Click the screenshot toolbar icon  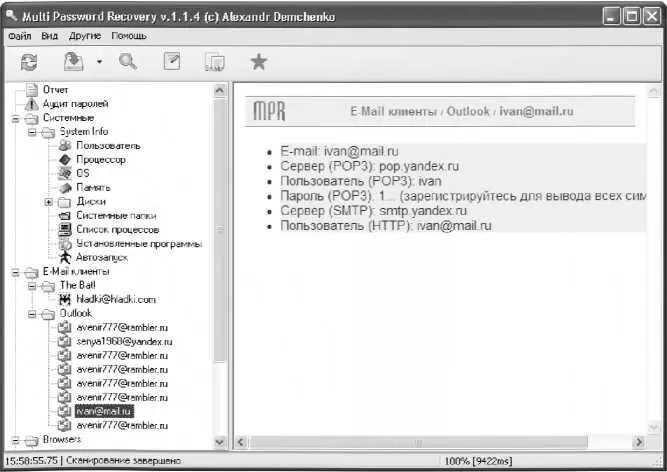[214, 63]
